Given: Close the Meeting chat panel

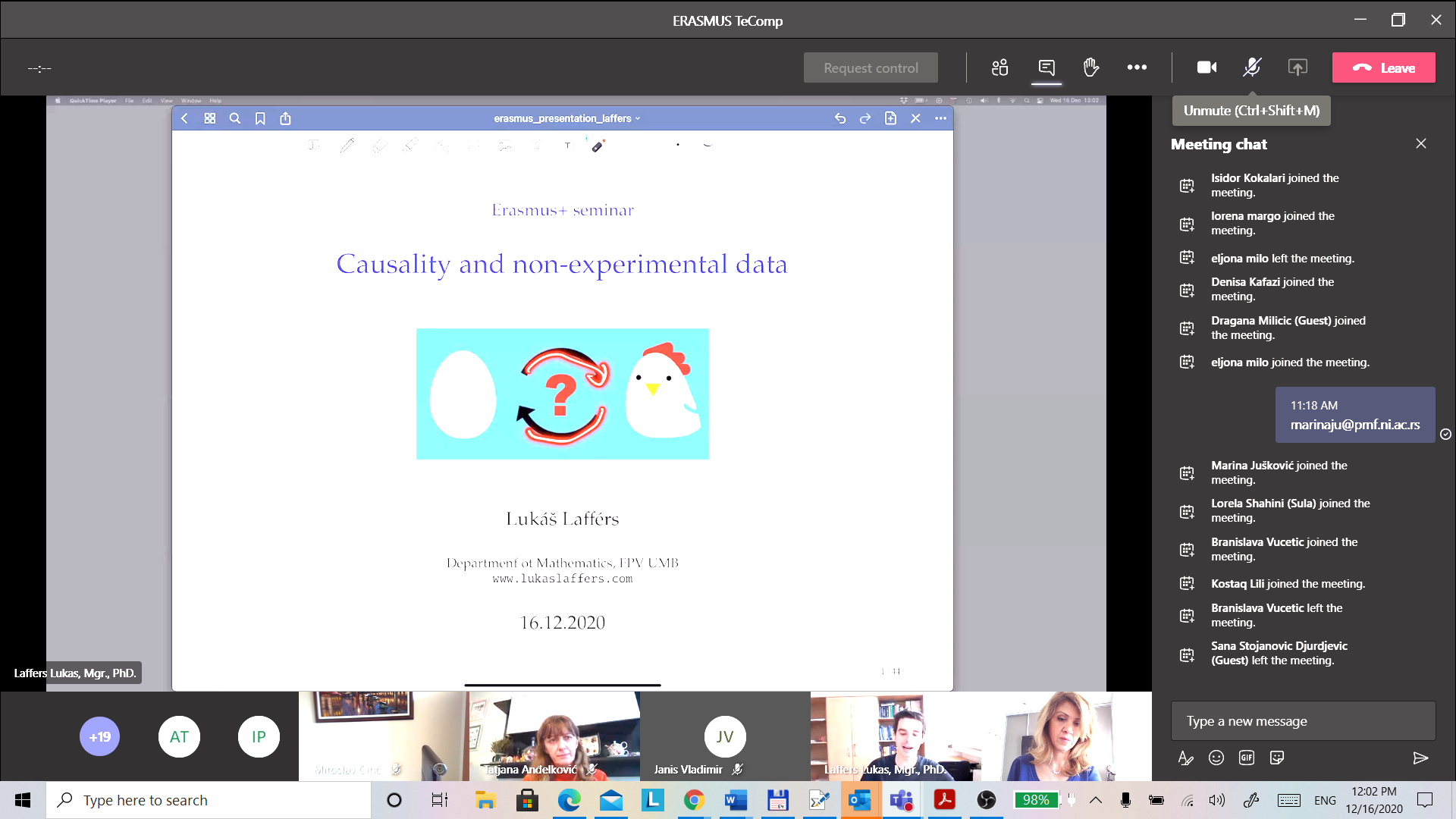Looking at the screenshot, I should [1420, 143].
